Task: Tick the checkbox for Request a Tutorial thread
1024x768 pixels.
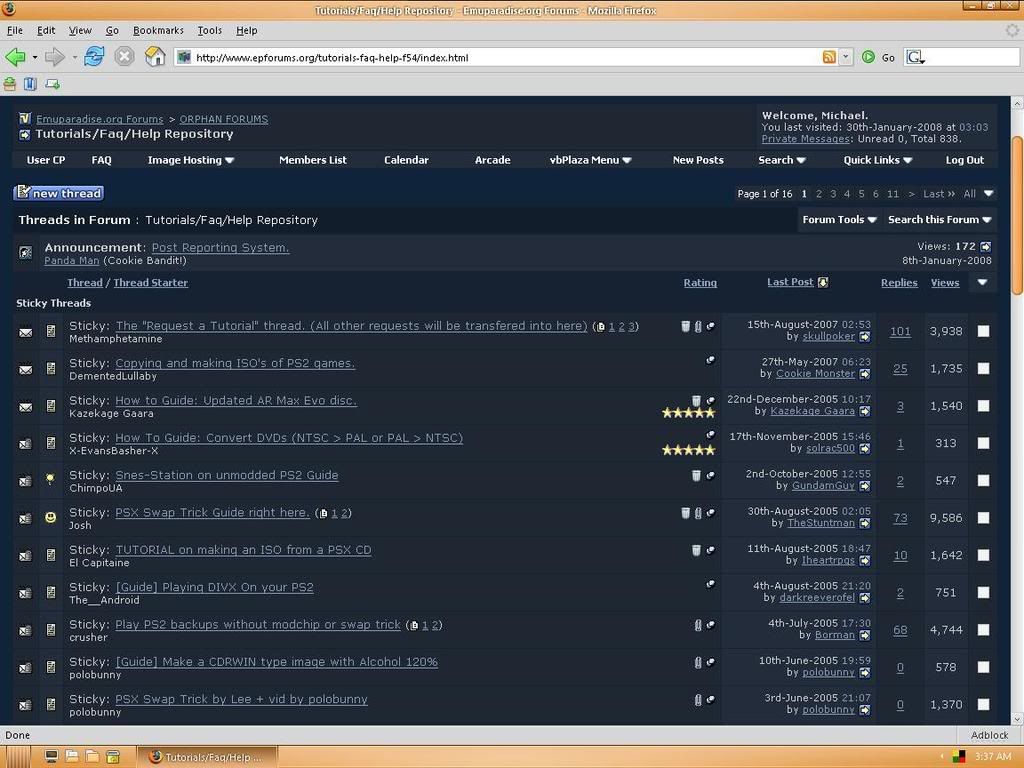Action: pos(983,331)
